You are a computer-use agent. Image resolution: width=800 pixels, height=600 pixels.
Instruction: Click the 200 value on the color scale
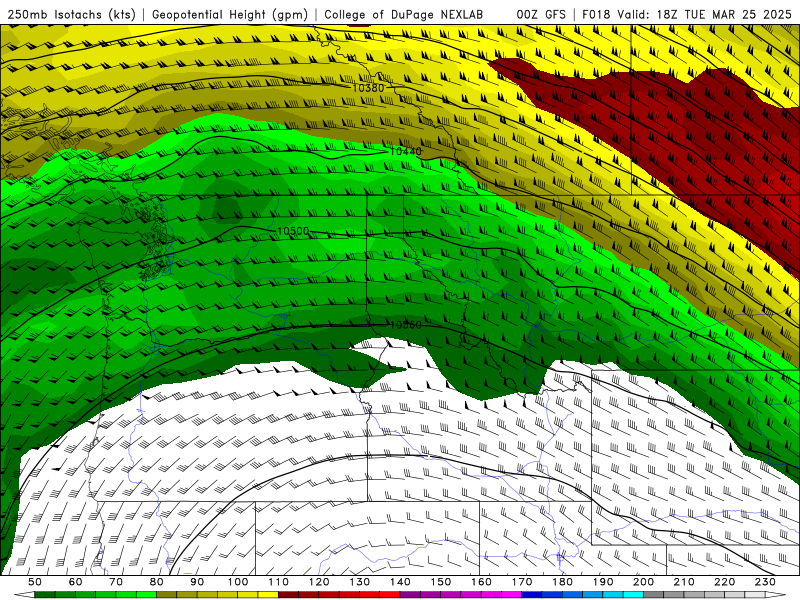click(643, 582)
